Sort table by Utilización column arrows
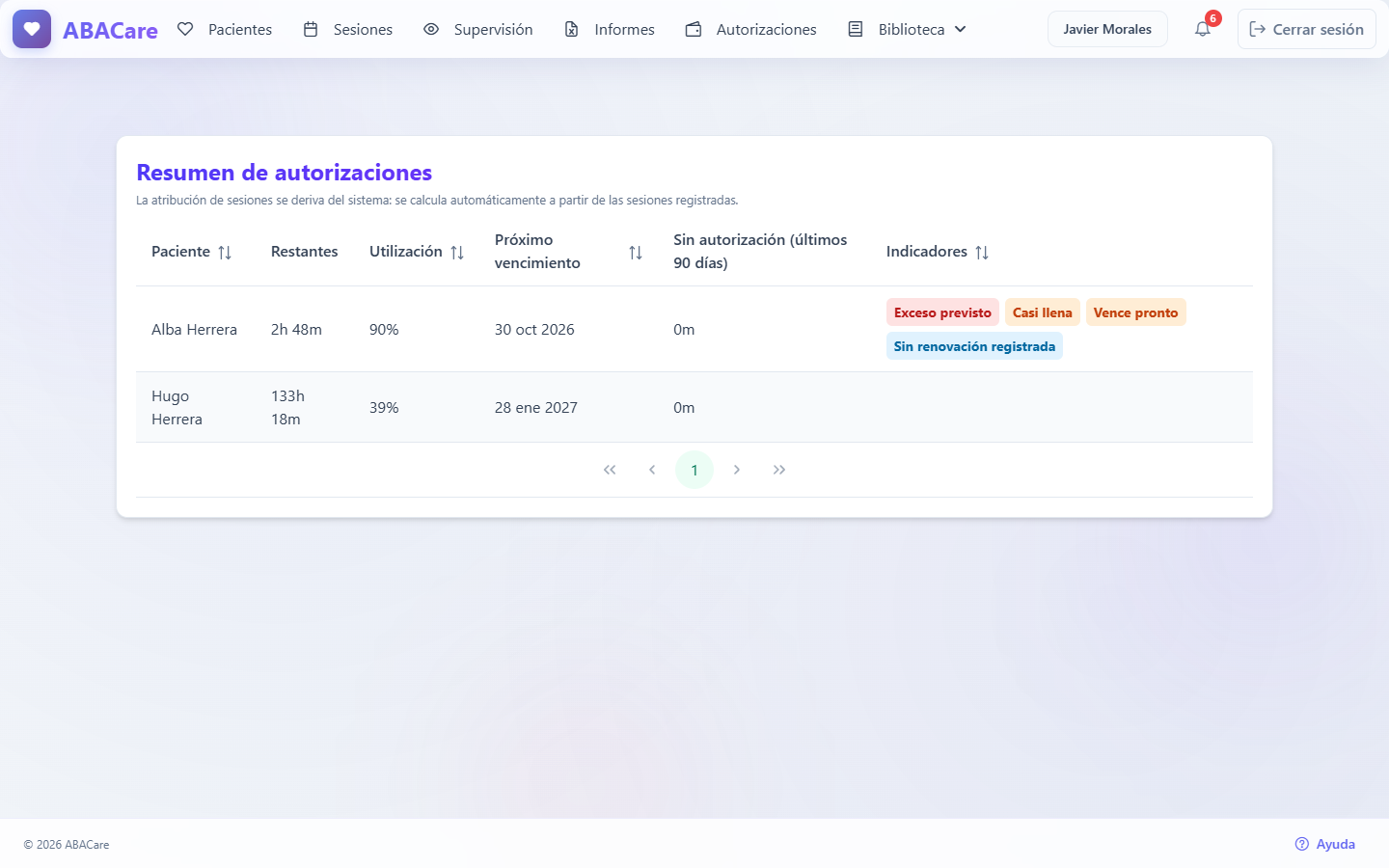 click(x=457, y=252)
